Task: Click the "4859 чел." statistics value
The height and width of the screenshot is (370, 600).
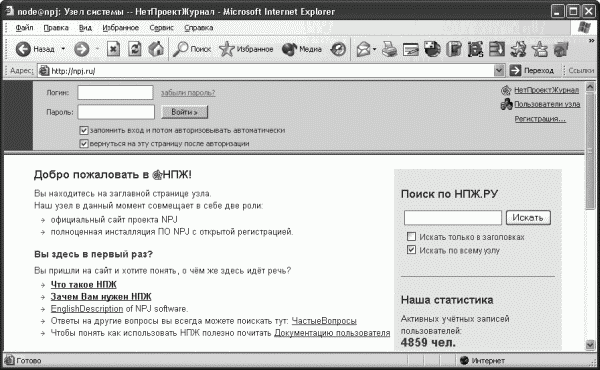Action: click(428, 342)
